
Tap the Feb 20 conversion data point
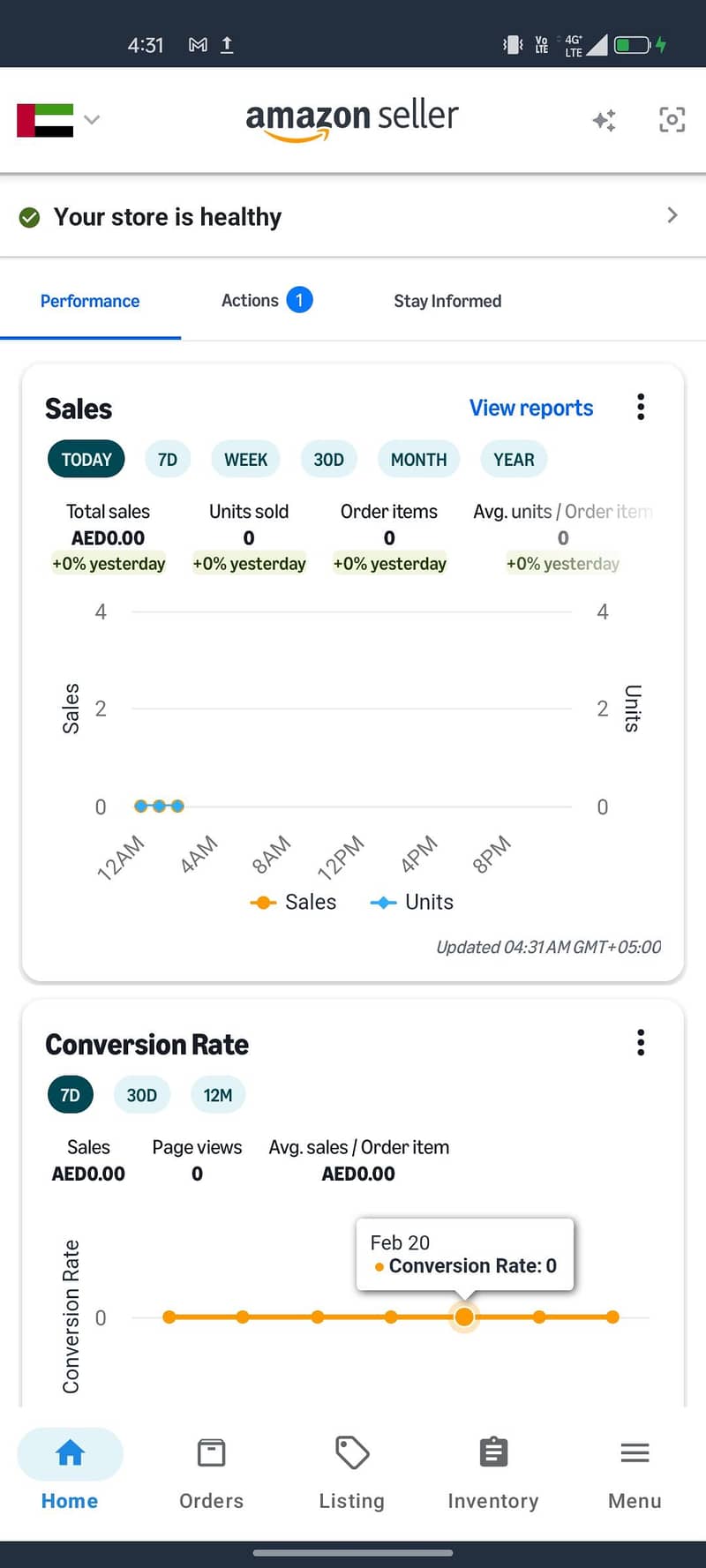[x=464, y=1317]
